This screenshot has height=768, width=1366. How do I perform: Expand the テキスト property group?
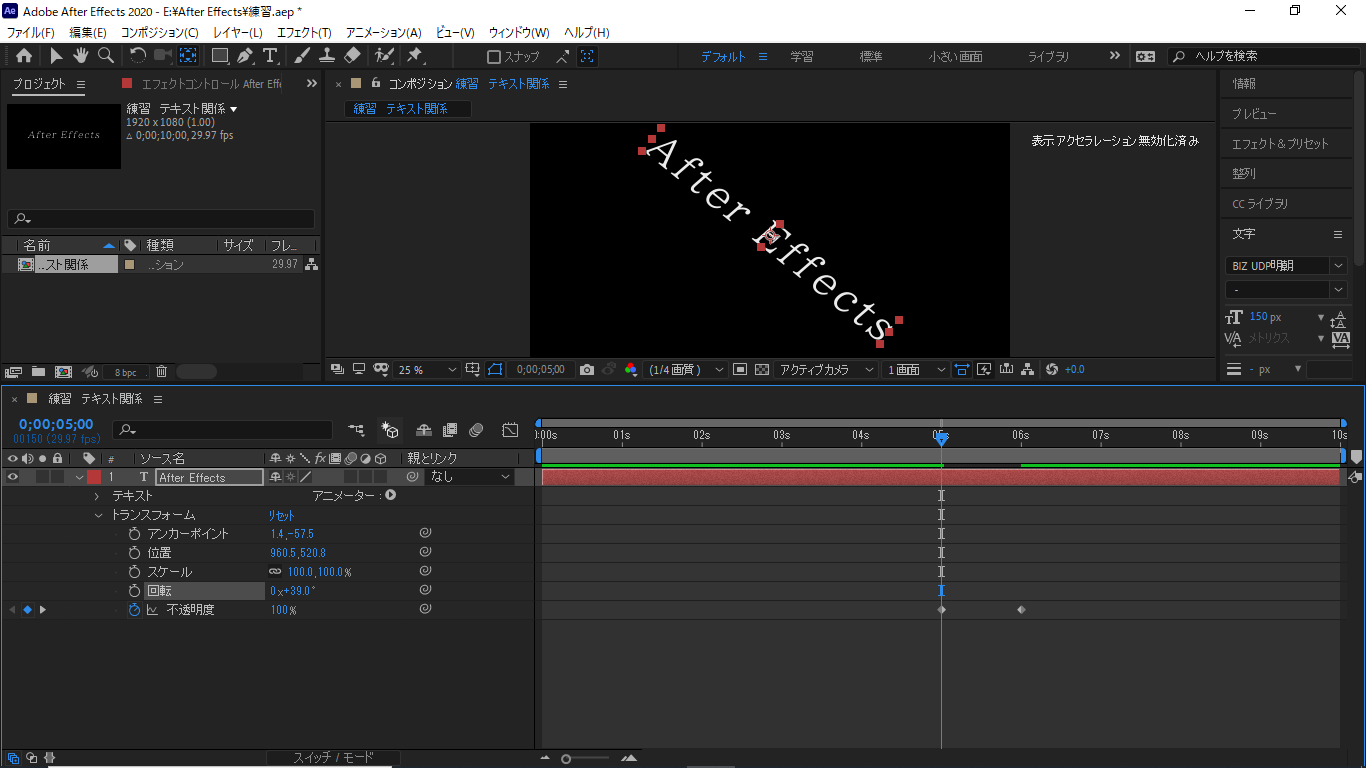pyautogui.click(x=97, y=496)
